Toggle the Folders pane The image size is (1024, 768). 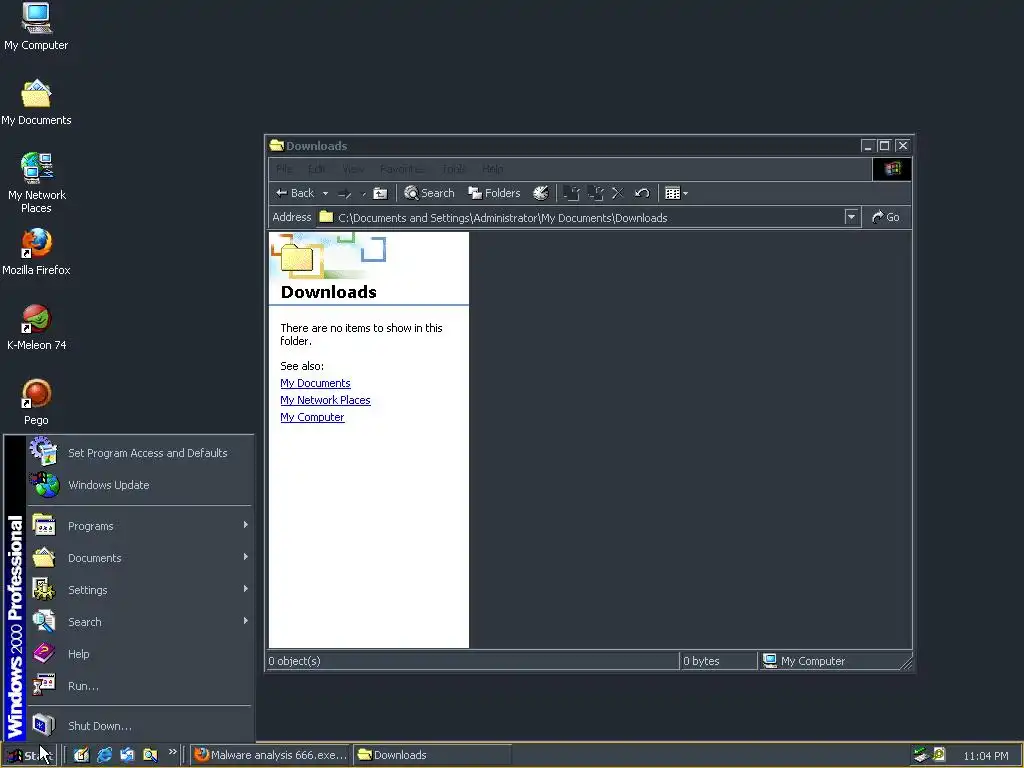(494, 193)
